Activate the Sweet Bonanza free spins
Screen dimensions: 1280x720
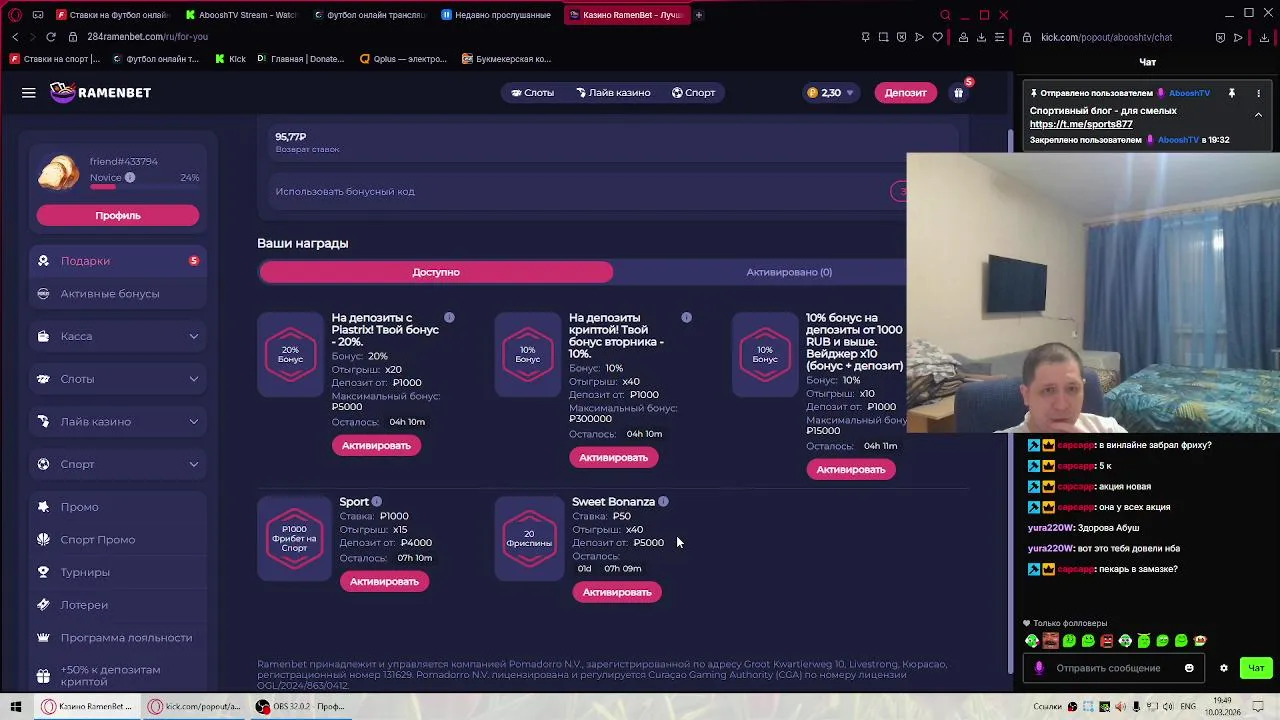click(x=617, y=593)
